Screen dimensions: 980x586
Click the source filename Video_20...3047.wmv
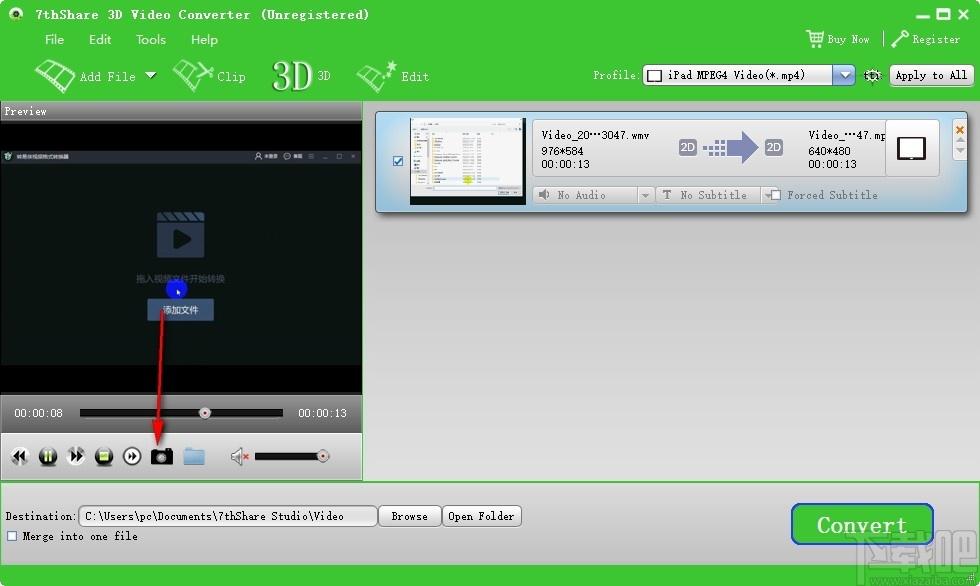(595, 135)
